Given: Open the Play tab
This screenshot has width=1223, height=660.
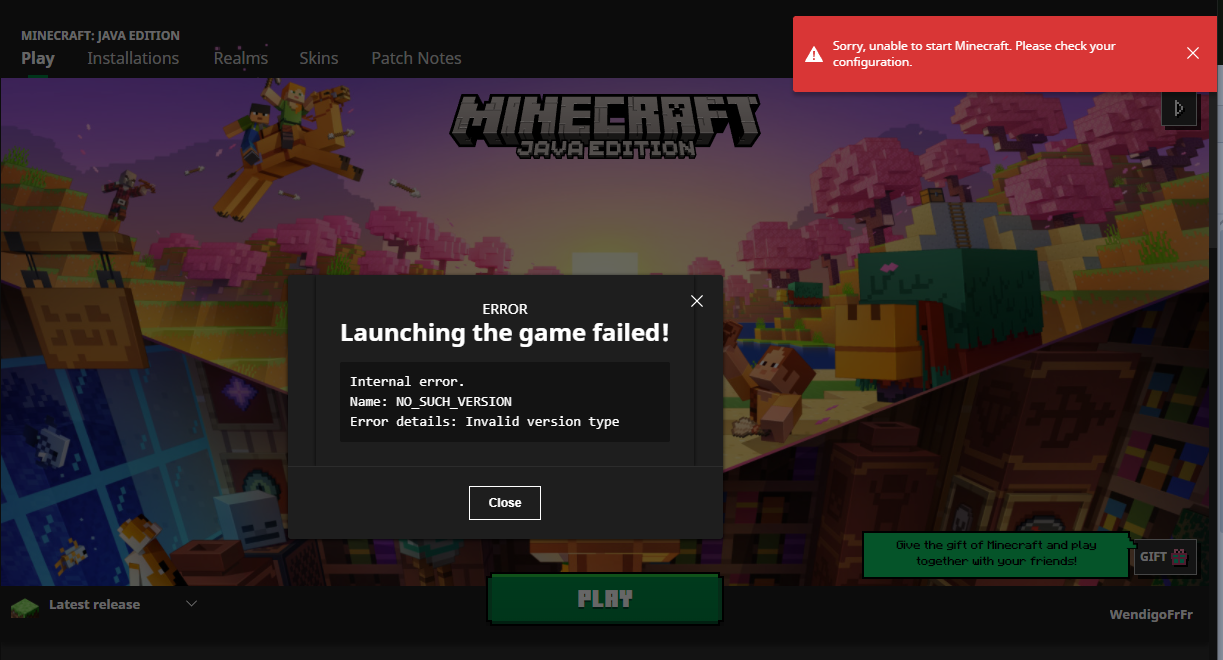Looking at the screenshot, I should (x=38, y=58).
